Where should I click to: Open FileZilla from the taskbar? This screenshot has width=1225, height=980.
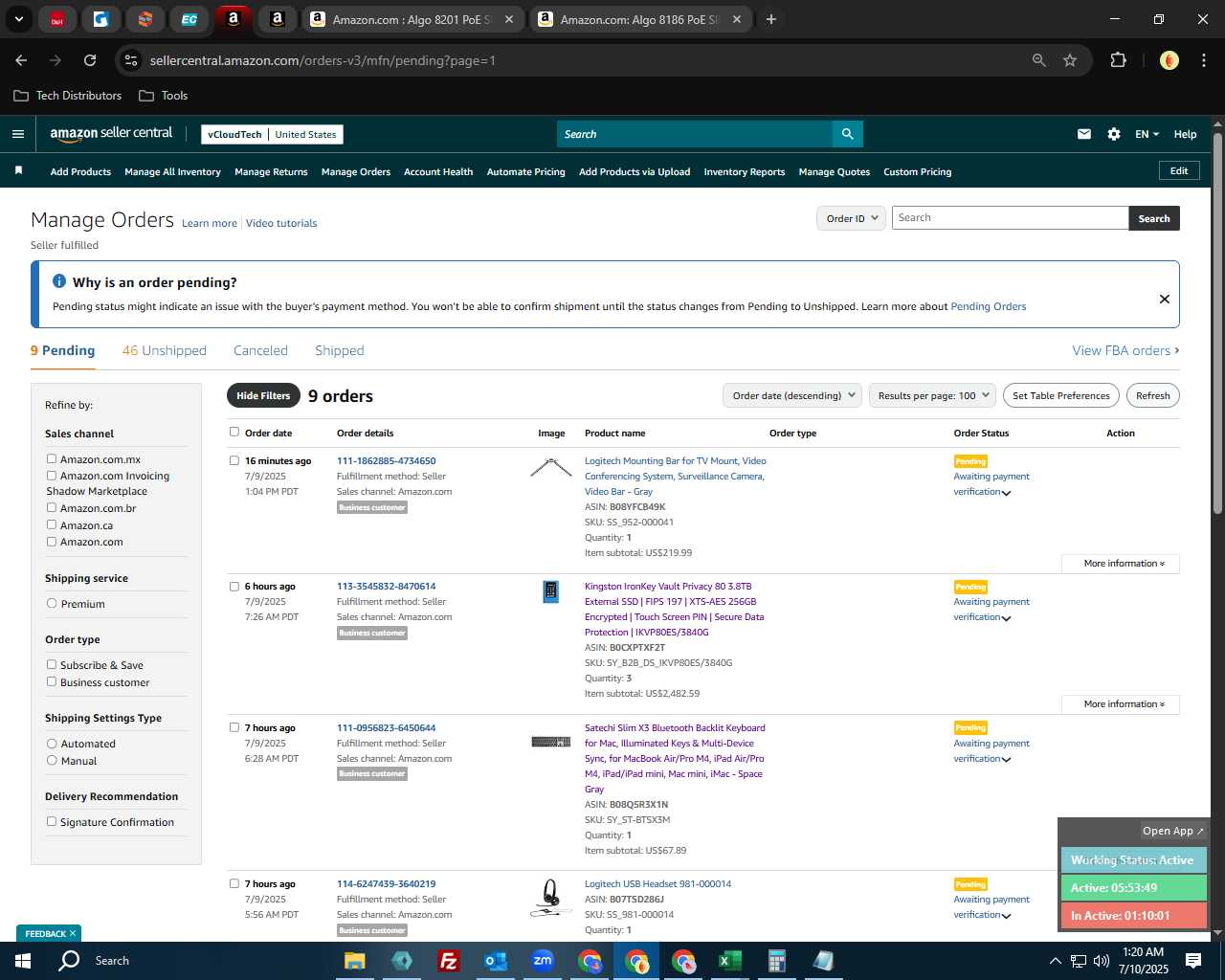pyautogui.click(x=448, y=961)
